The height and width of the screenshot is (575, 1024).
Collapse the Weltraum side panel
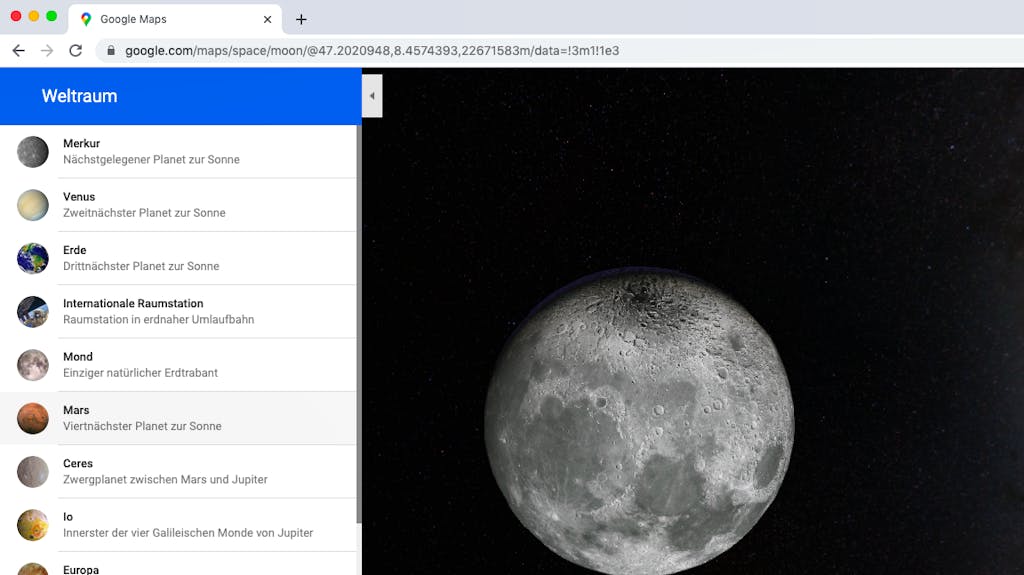(x=372, y=96)
